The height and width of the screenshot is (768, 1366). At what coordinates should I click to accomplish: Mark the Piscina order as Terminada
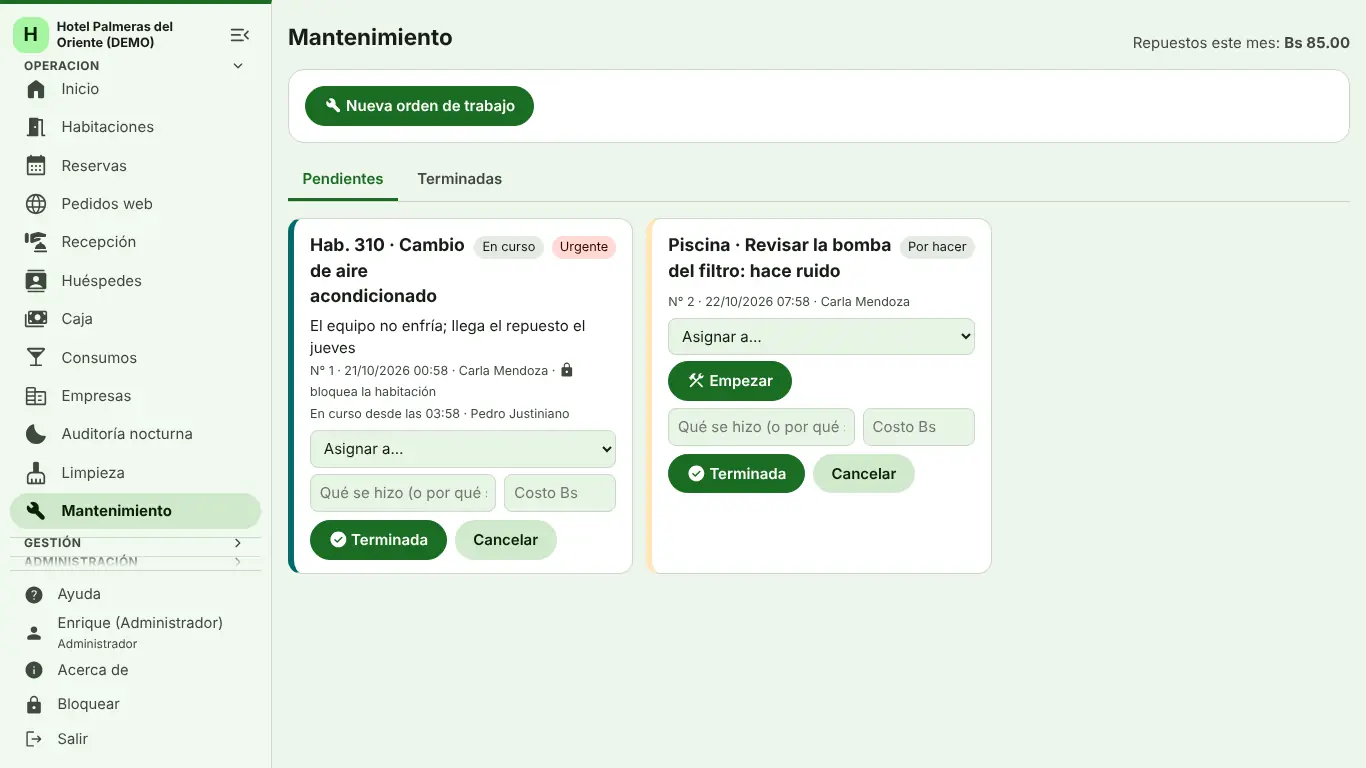(736, 474)
